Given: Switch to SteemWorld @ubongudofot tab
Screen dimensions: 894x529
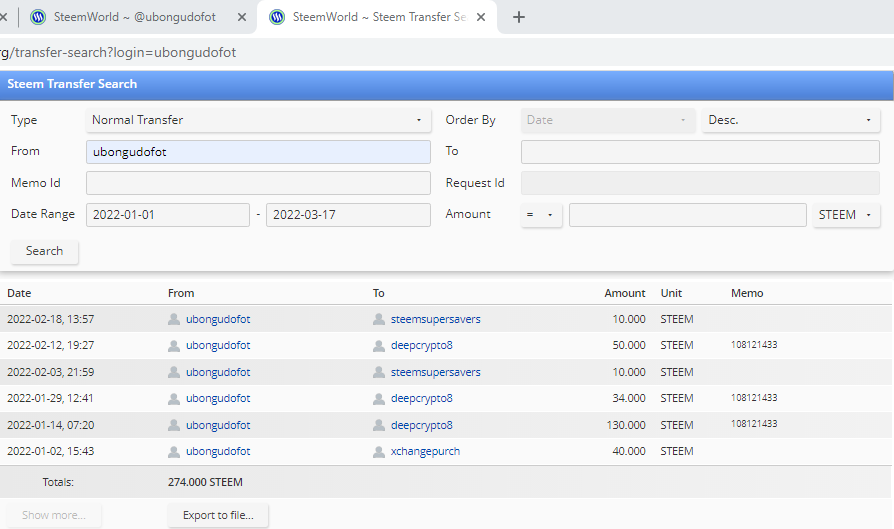Looking at the screenshot, I should coord(135,17).
